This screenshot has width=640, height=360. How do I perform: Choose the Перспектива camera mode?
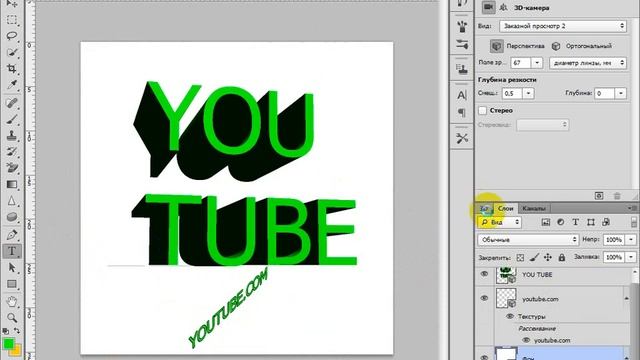point(497,46)
